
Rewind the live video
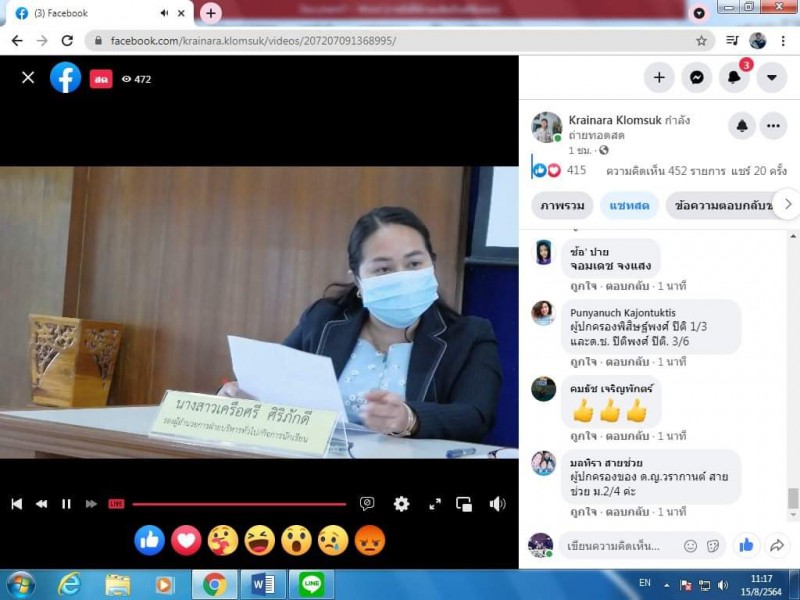tap(41, 504)
